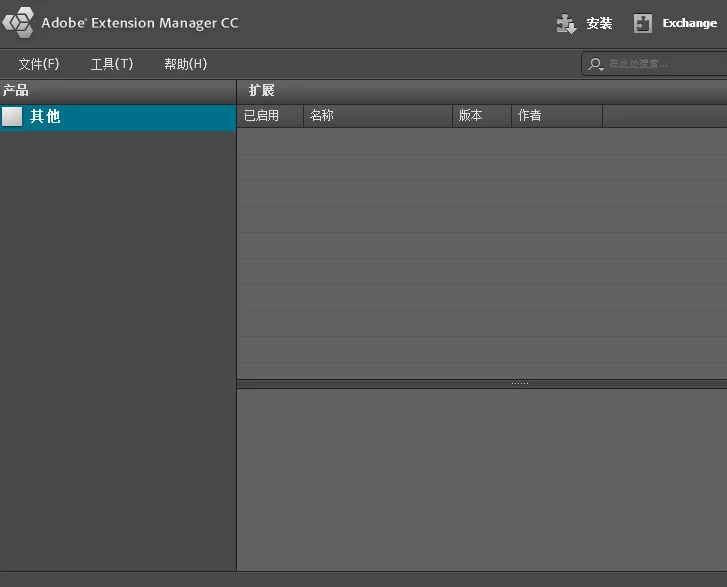Sort by the 作者 column header
The image size is (727, 587).
557,115
